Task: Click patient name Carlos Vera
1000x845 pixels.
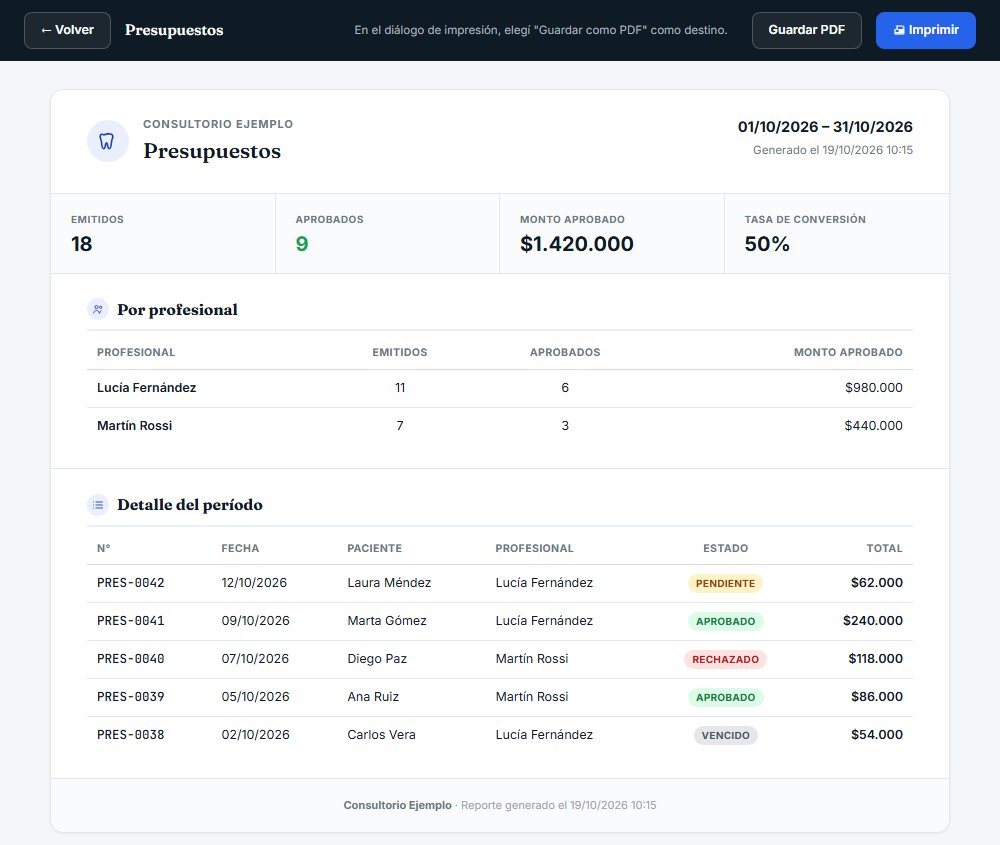Action: [381, 735]
